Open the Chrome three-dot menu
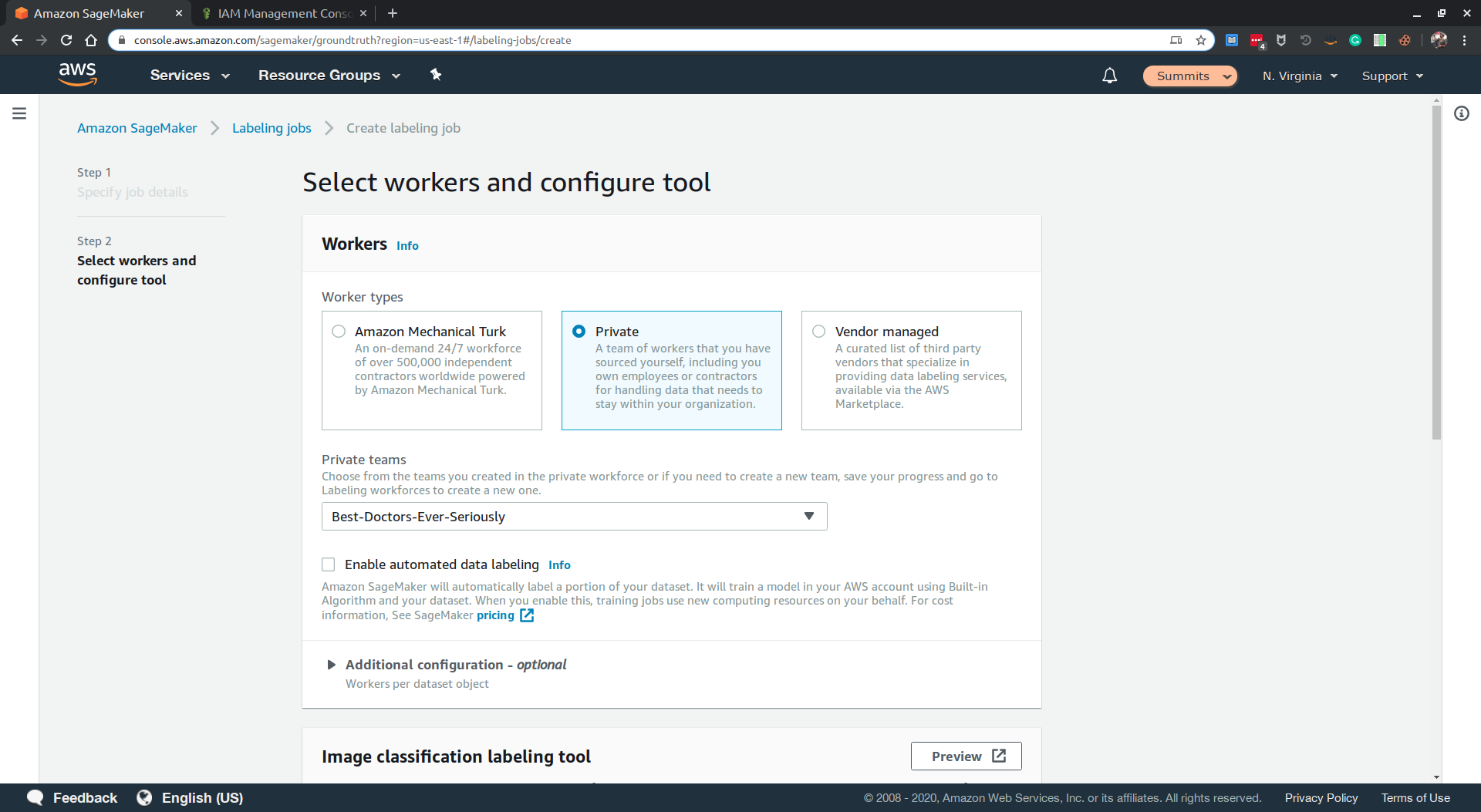 (x=1464, y=40)
